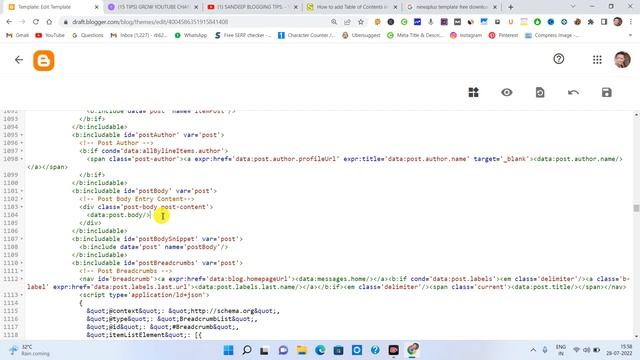Open the YouTube bookmark
The height and width of the screenshot is (360, 640).
(50, 36)
